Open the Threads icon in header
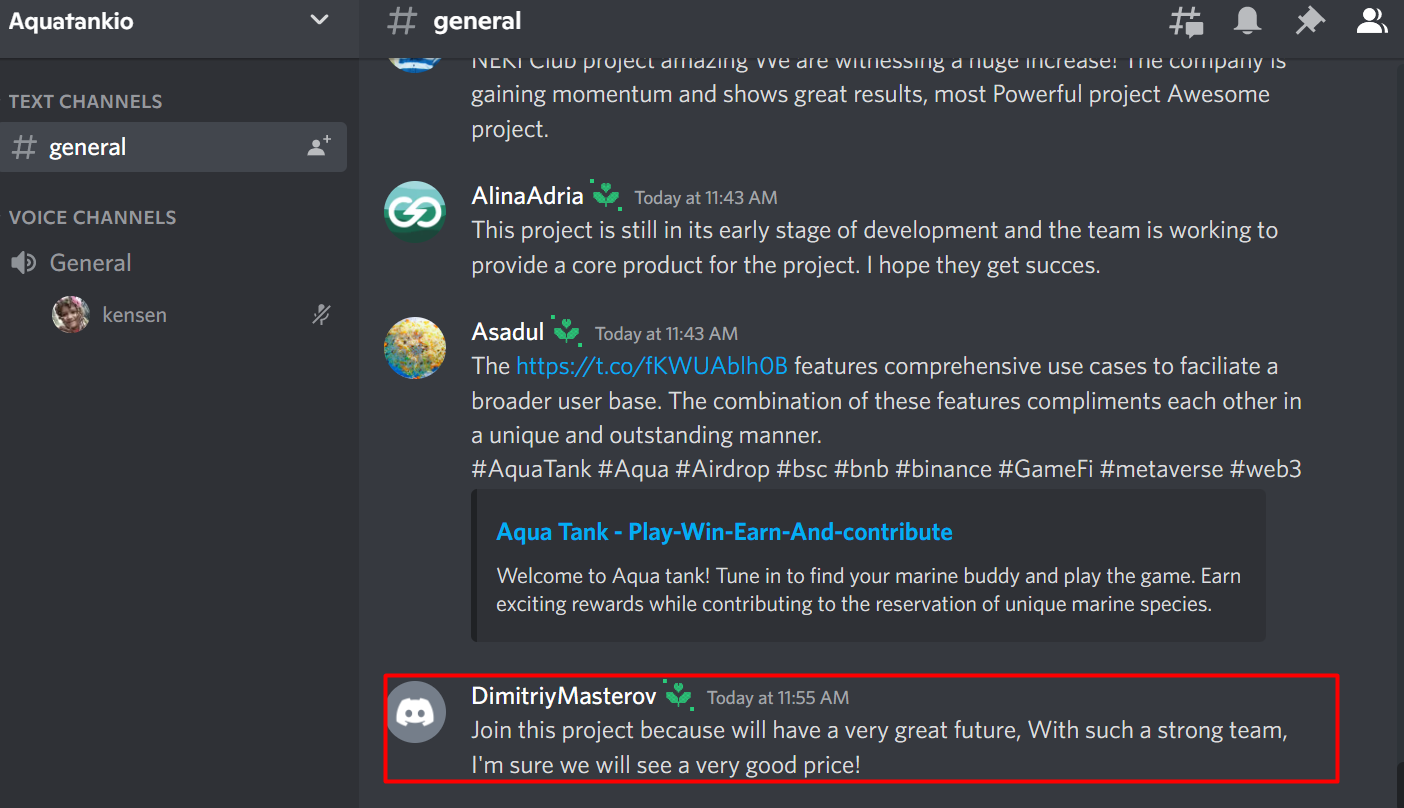The image size is (1404, 808). [x=1187, y=21]
